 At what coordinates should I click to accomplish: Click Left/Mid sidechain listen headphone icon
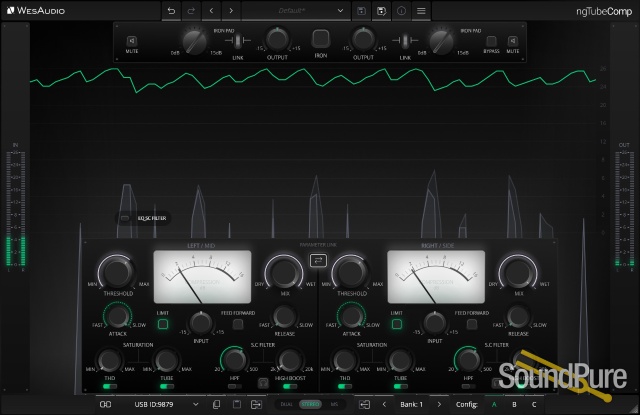pos(263,383)
